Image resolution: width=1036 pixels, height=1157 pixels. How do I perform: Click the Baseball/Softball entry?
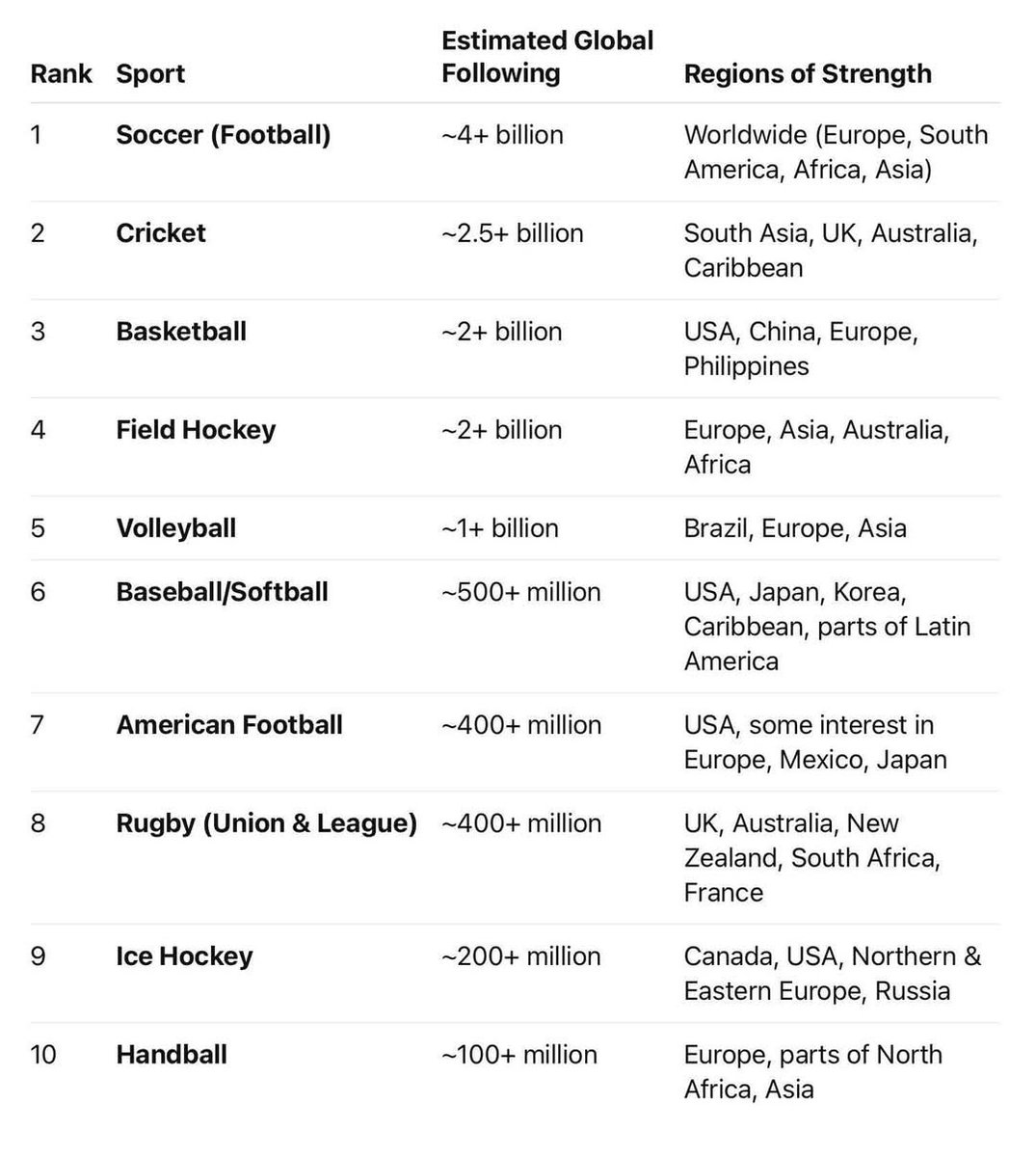click(222, 592)
